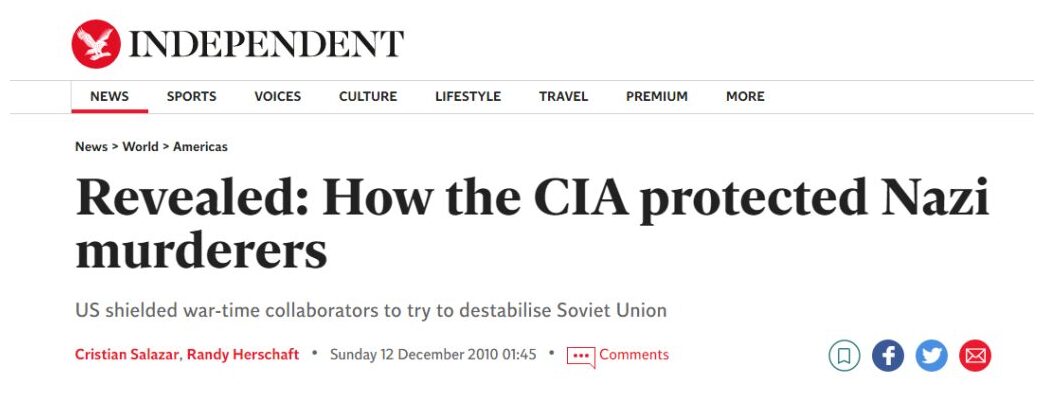Email the article using envelope icon

point(975,355)
